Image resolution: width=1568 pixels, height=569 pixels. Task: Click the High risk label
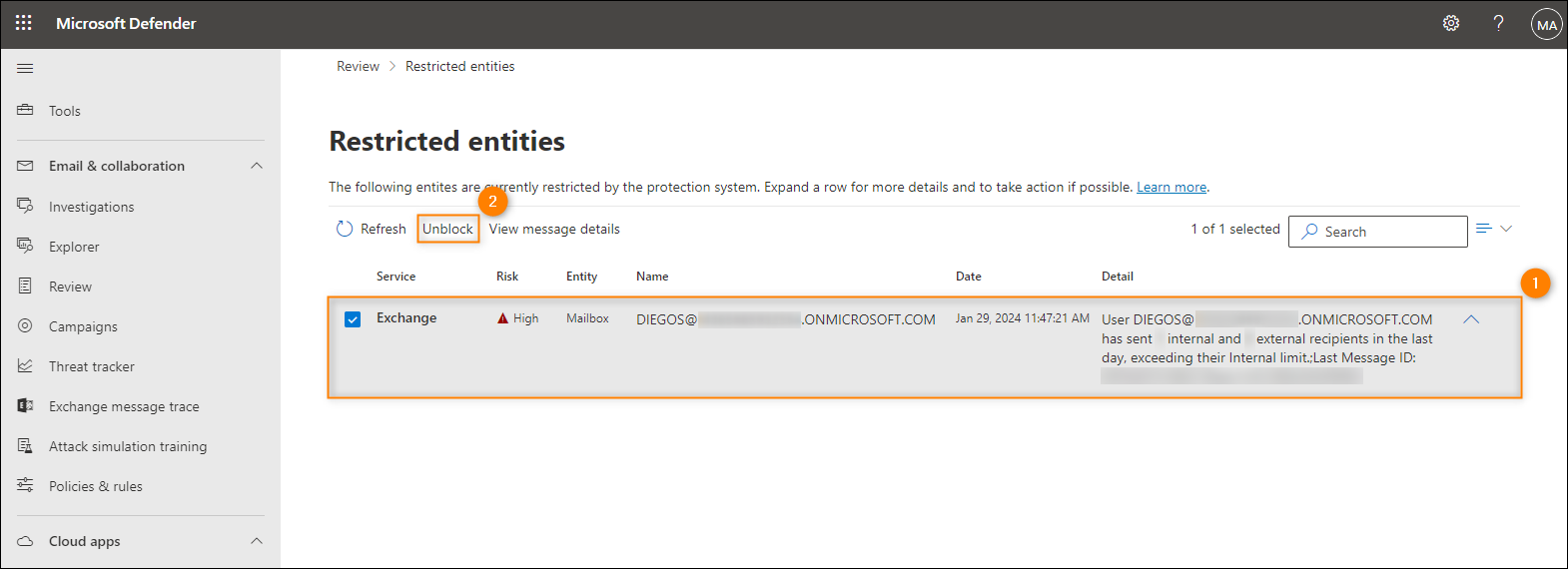pos(525,318)
